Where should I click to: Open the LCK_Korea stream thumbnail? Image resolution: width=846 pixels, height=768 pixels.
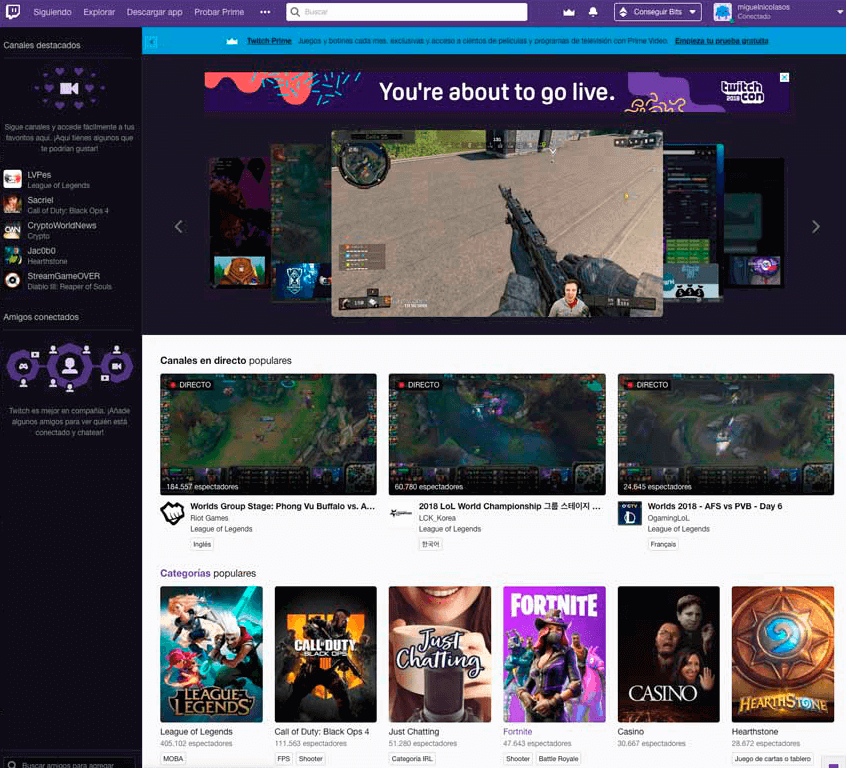point(497,434)
